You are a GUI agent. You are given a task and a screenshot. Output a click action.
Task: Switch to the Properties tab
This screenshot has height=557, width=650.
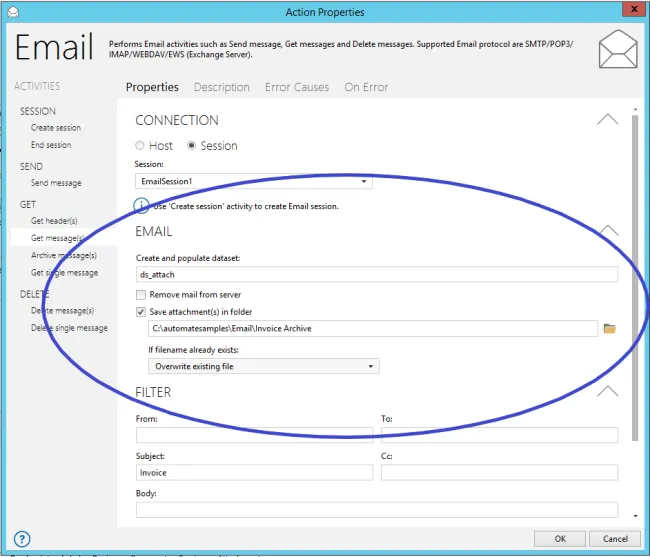point(152,87)
